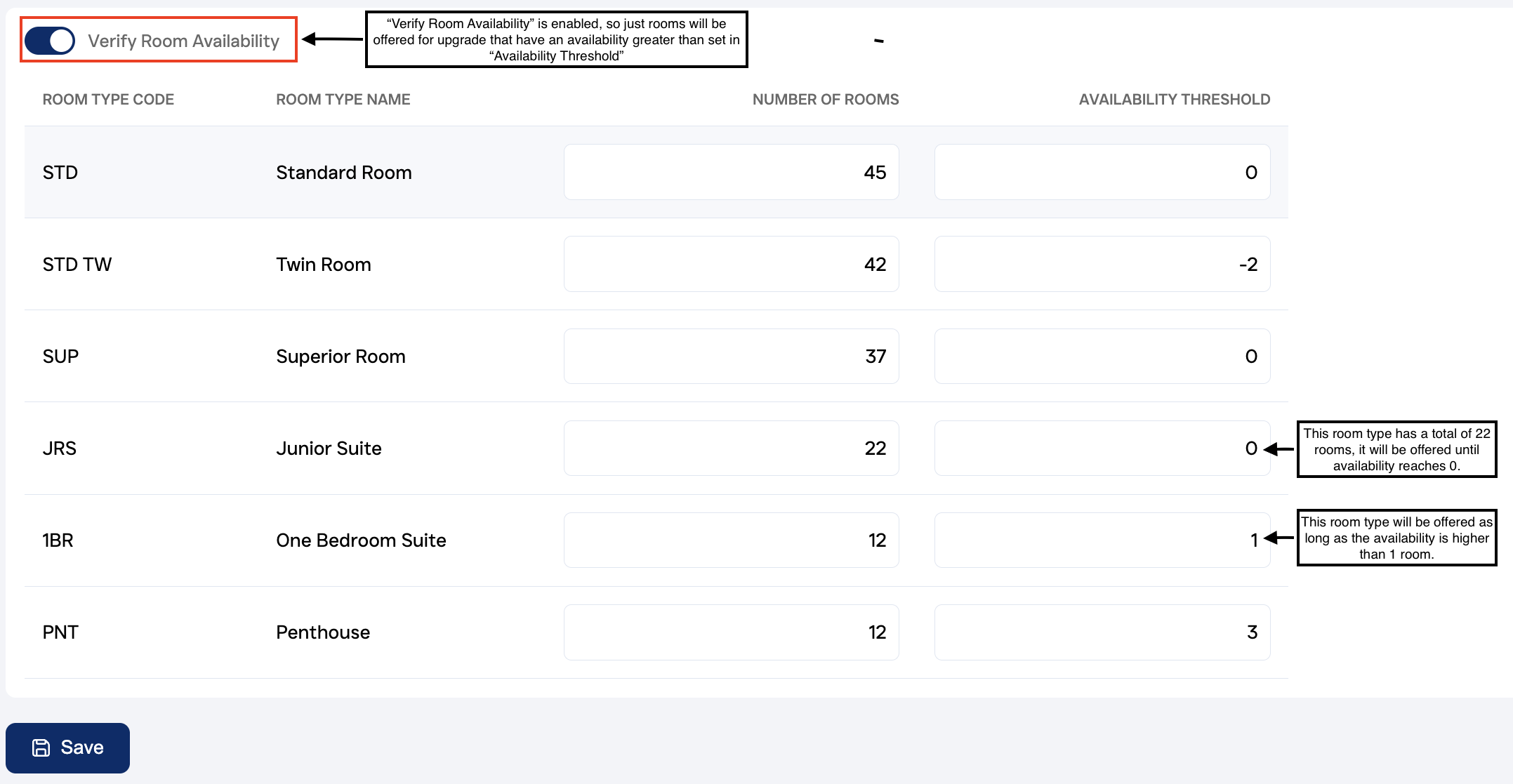Click the Verify Room Availability label text
The width and height of the screenshot is (1513, 784).
point(183,41)
